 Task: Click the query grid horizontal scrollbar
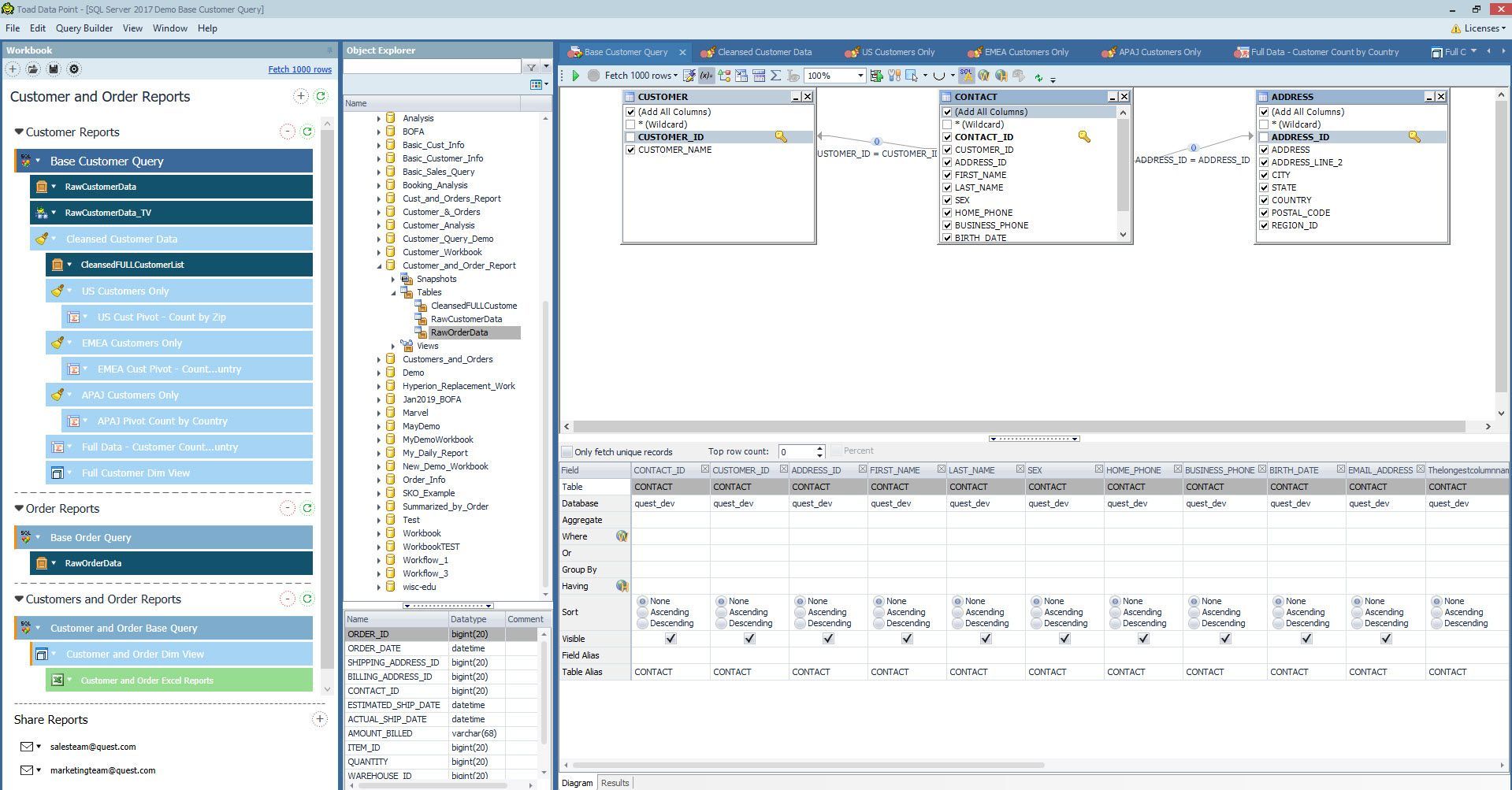(x=808, y=765)
